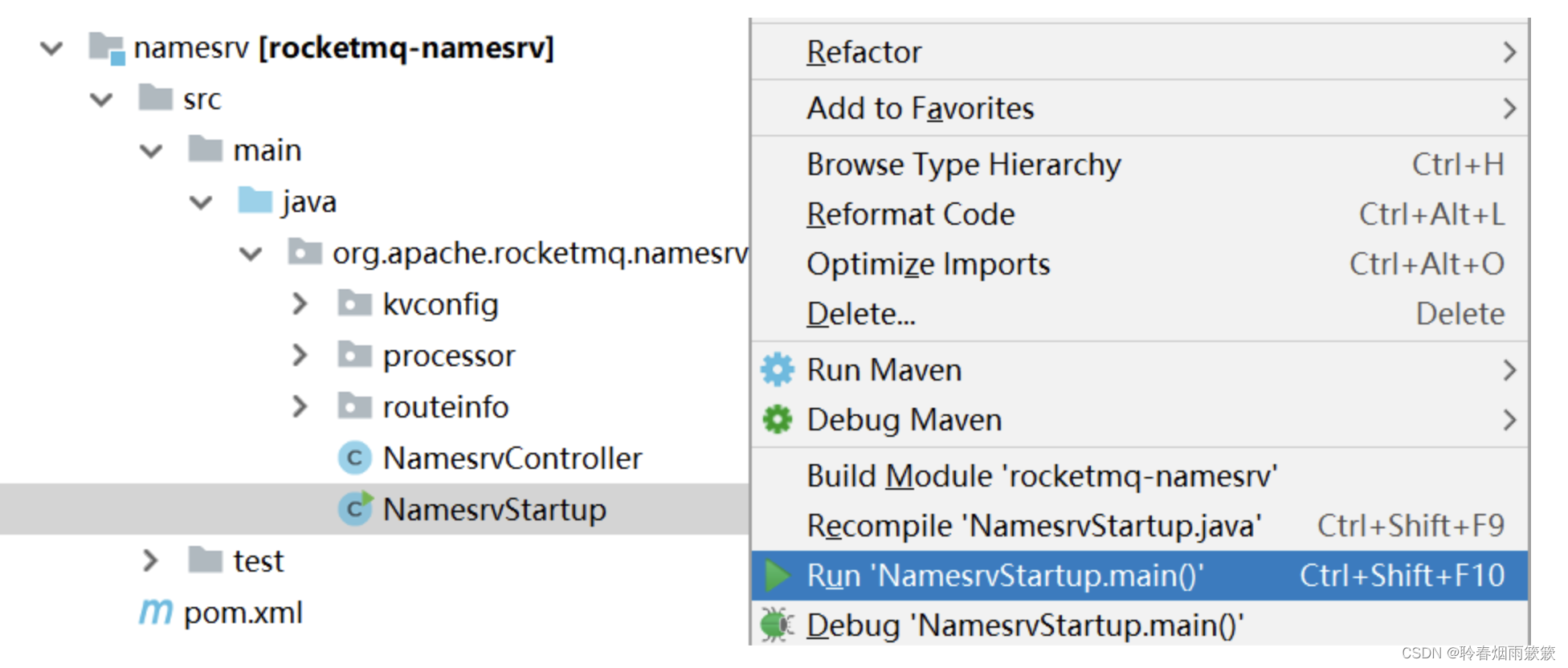Select the routeinfo label

point(446,407)
